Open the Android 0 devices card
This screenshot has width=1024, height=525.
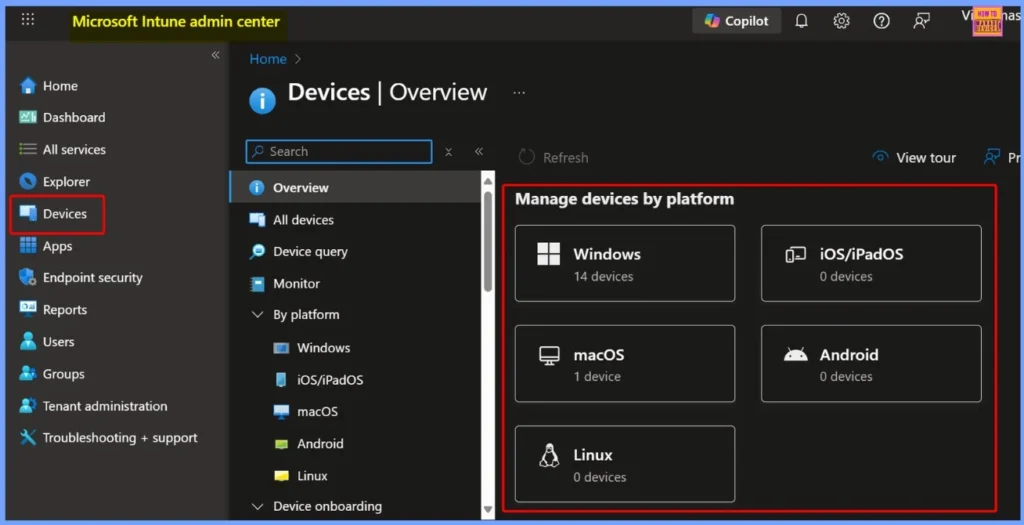pyautogui.click(x=871, y=364)
